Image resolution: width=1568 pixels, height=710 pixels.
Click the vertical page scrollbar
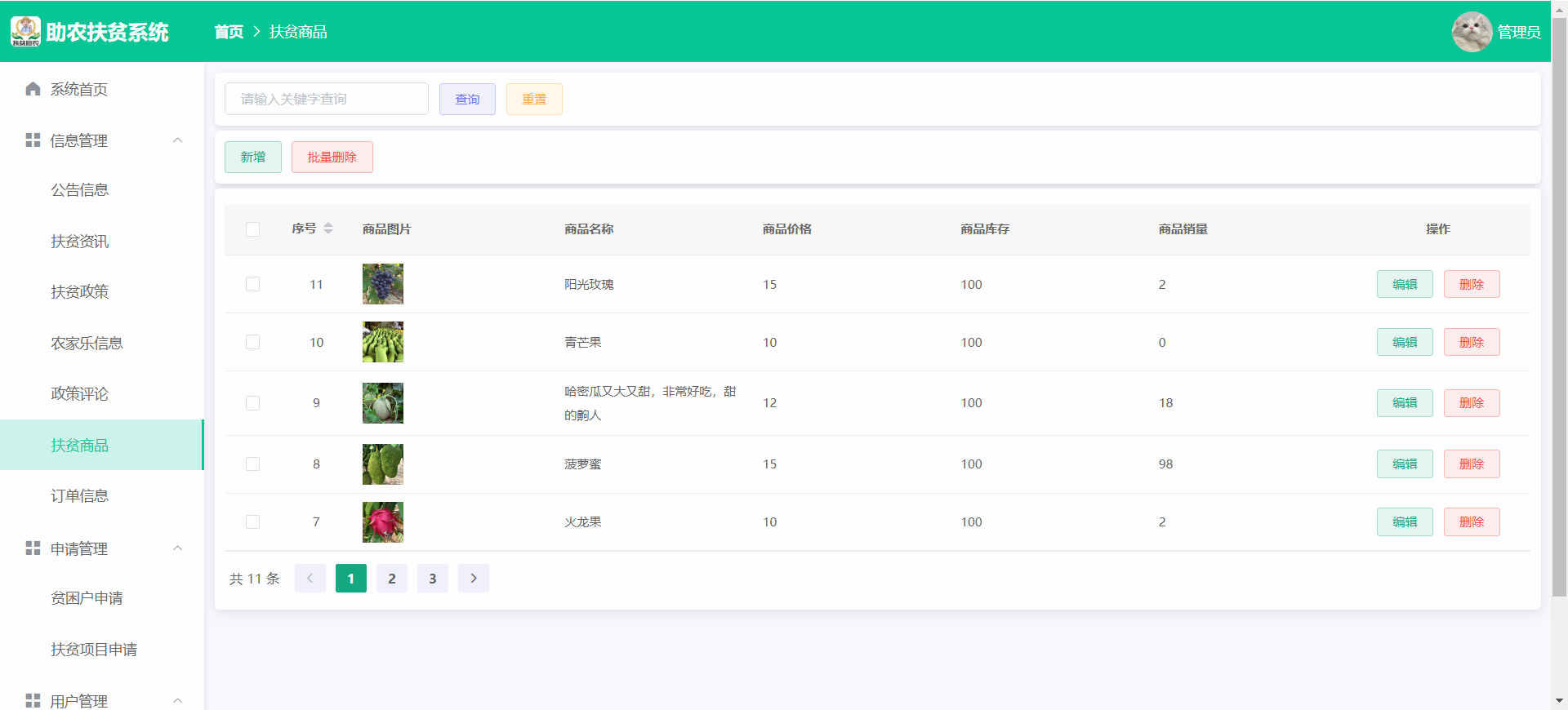click(x=1559, y=307)
